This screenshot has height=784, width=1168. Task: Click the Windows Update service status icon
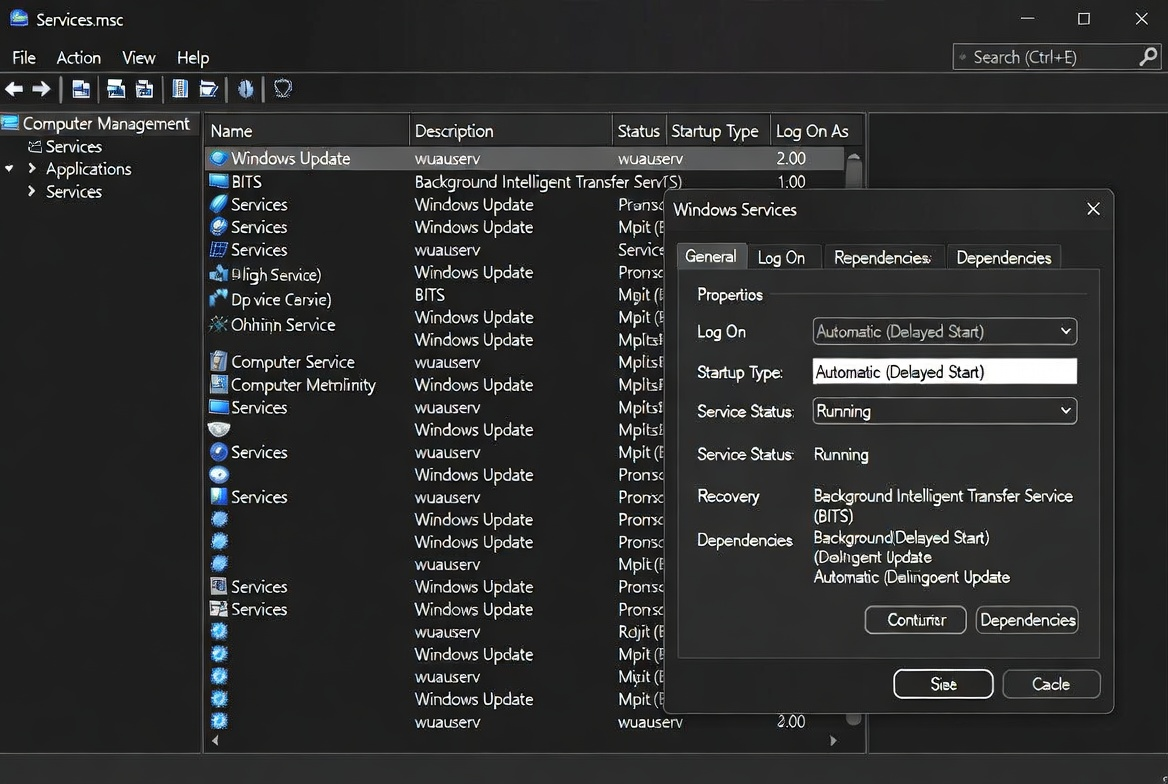coord(219,158)
